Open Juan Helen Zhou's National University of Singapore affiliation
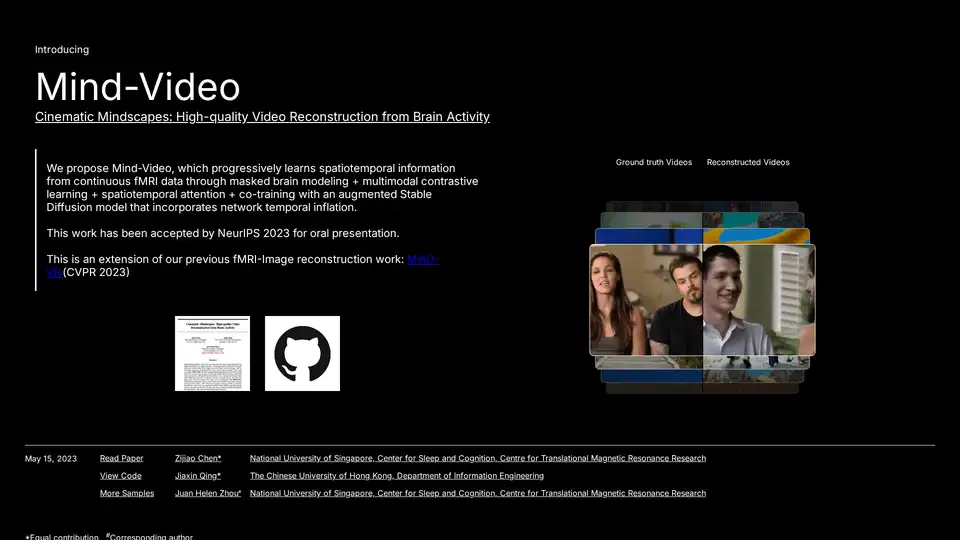 pyautogui.click(x=477, y=493)
